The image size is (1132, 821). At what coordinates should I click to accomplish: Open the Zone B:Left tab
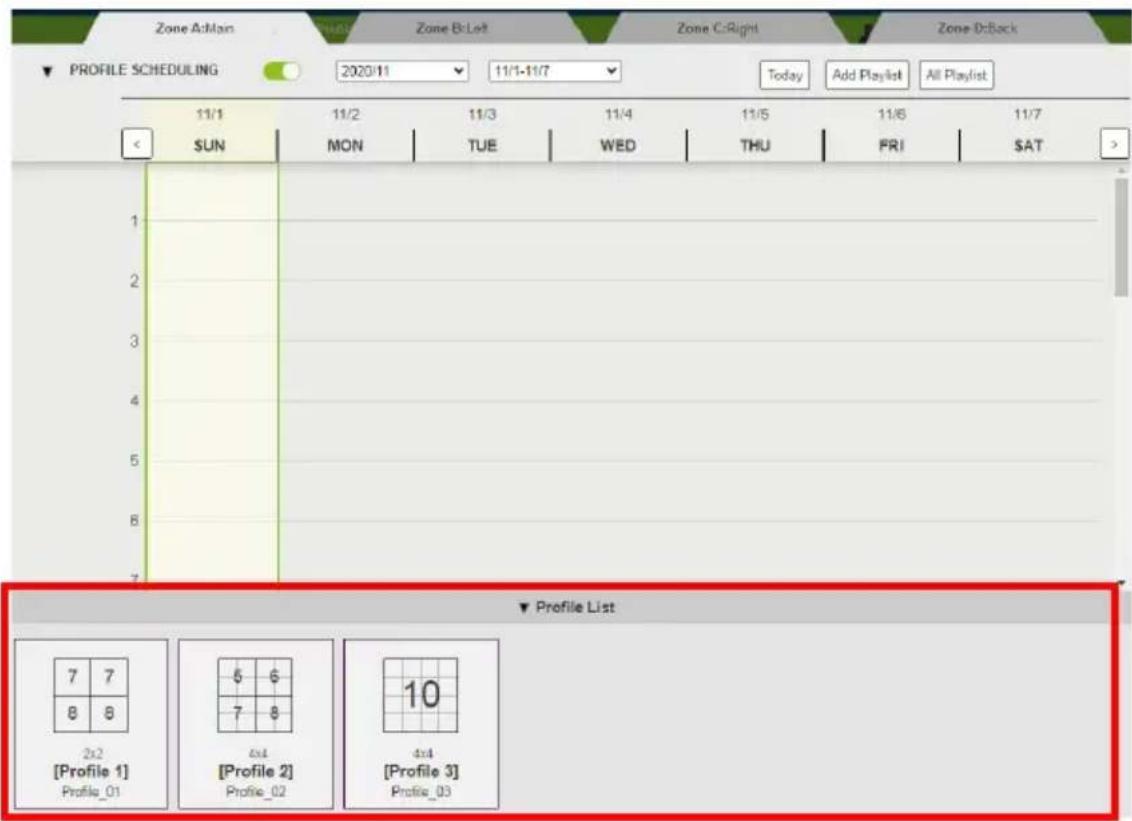click(452, 28)
